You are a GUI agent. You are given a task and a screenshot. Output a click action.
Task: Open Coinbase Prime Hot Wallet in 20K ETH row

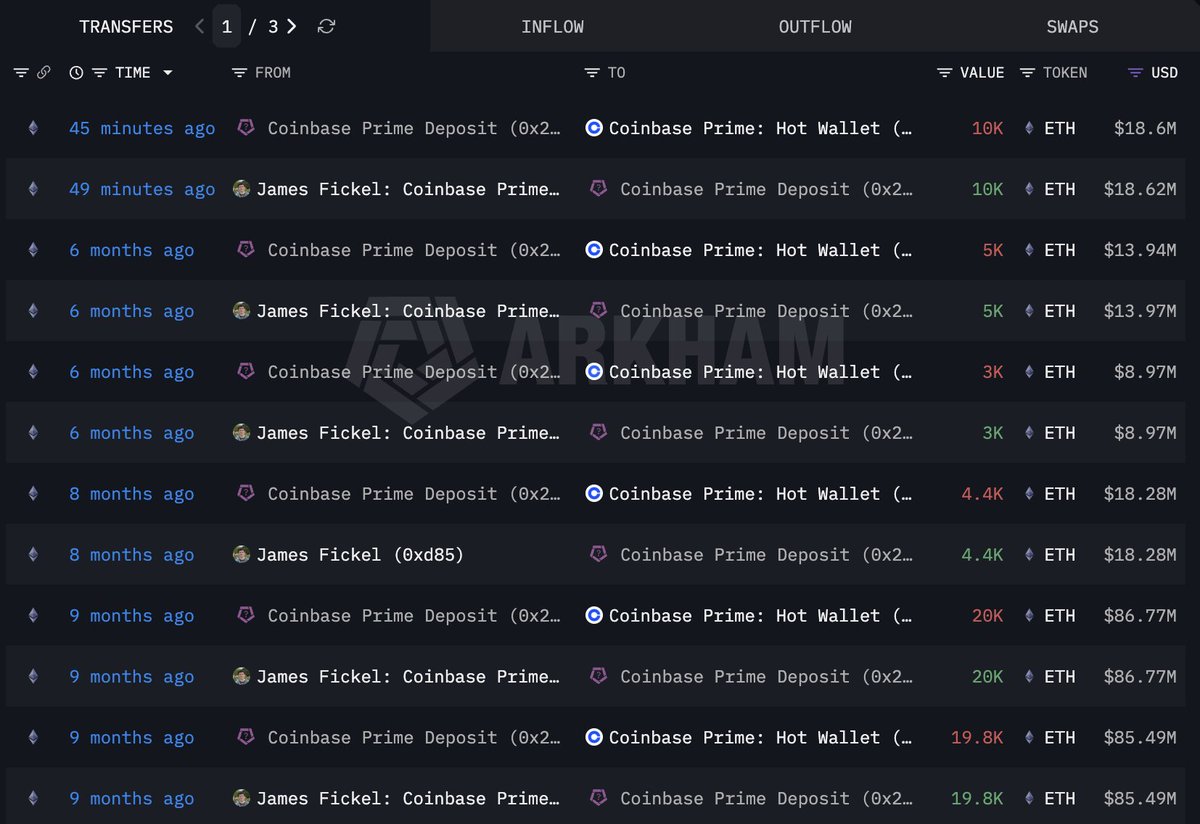(x=760, y=616)
